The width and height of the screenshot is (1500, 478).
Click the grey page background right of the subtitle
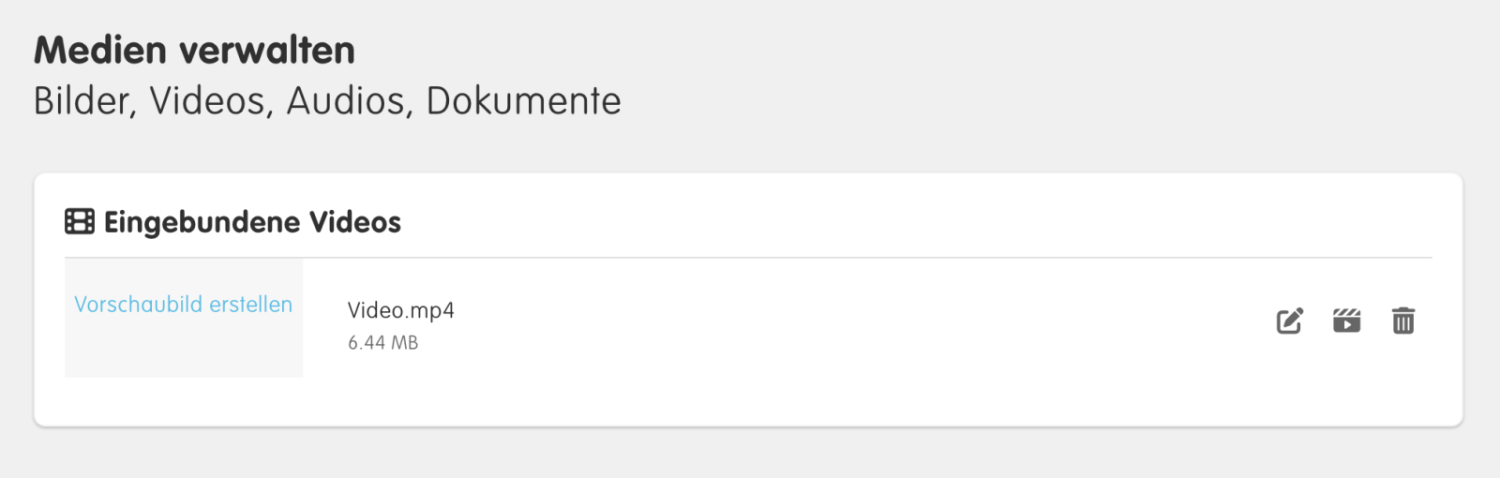coord(1050,102)
